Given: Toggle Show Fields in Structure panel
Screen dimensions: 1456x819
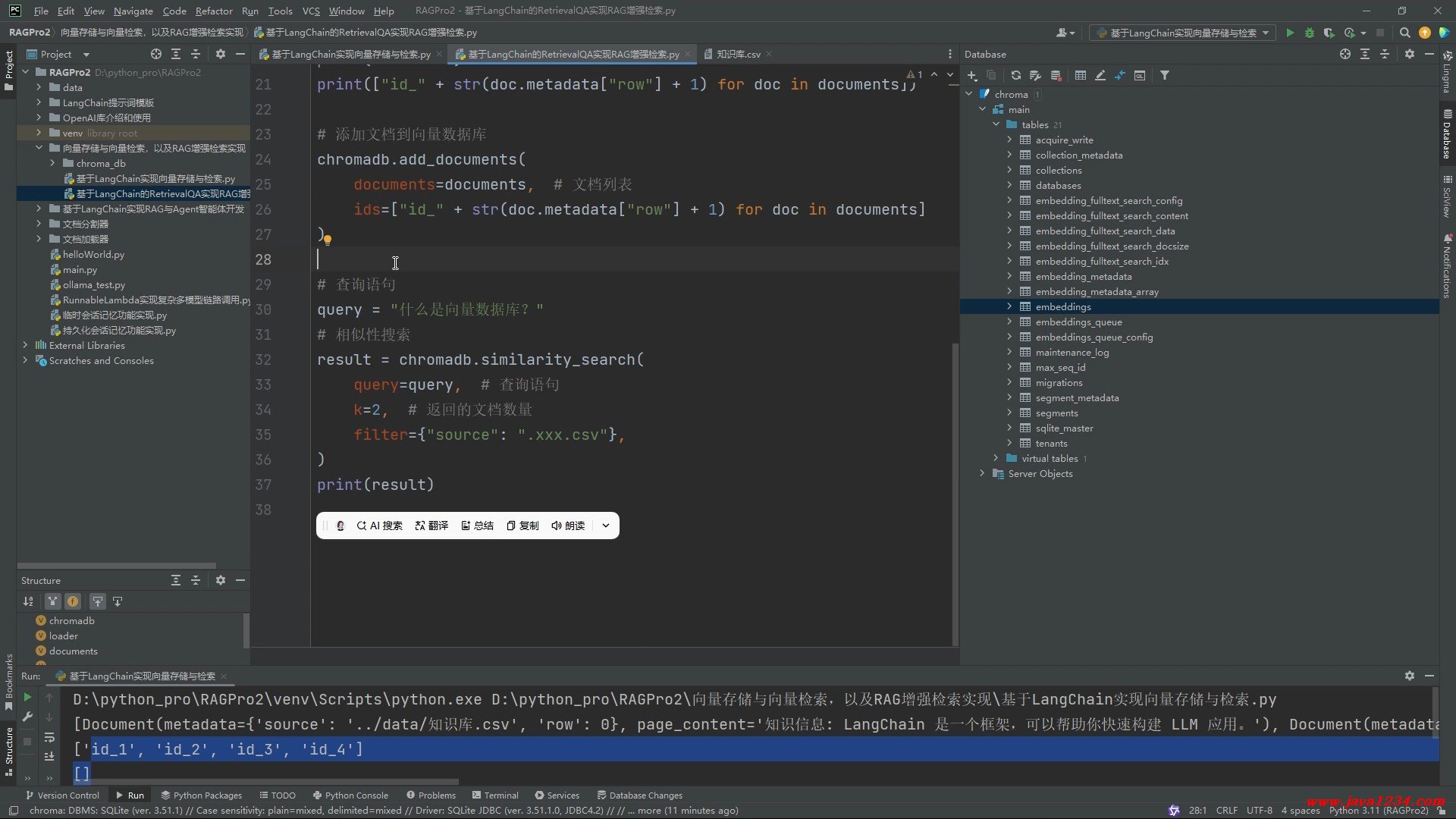Looking at the screenshot, I should click(x=73, y=601).
